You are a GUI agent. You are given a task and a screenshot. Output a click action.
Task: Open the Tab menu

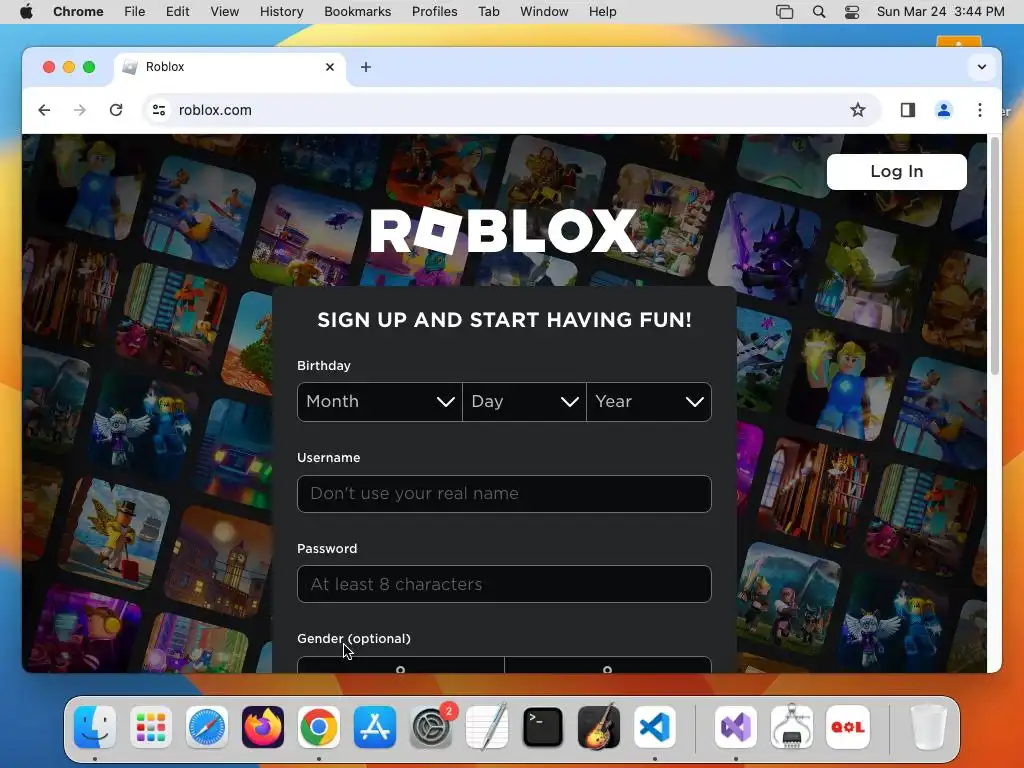488,11
